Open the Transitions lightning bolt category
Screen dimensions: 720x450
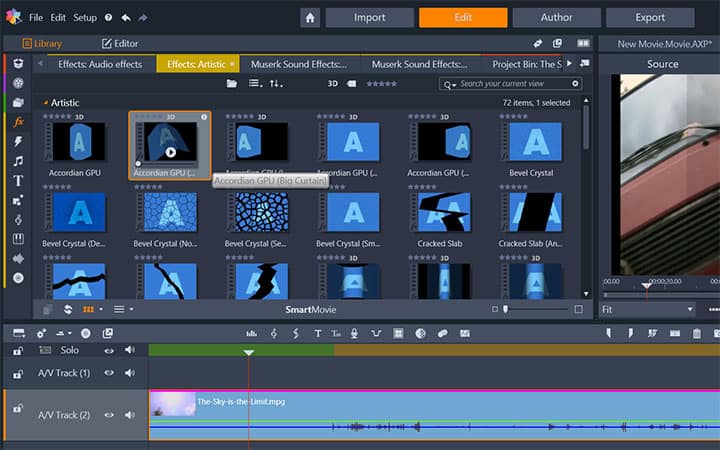(x=18, y=141)
